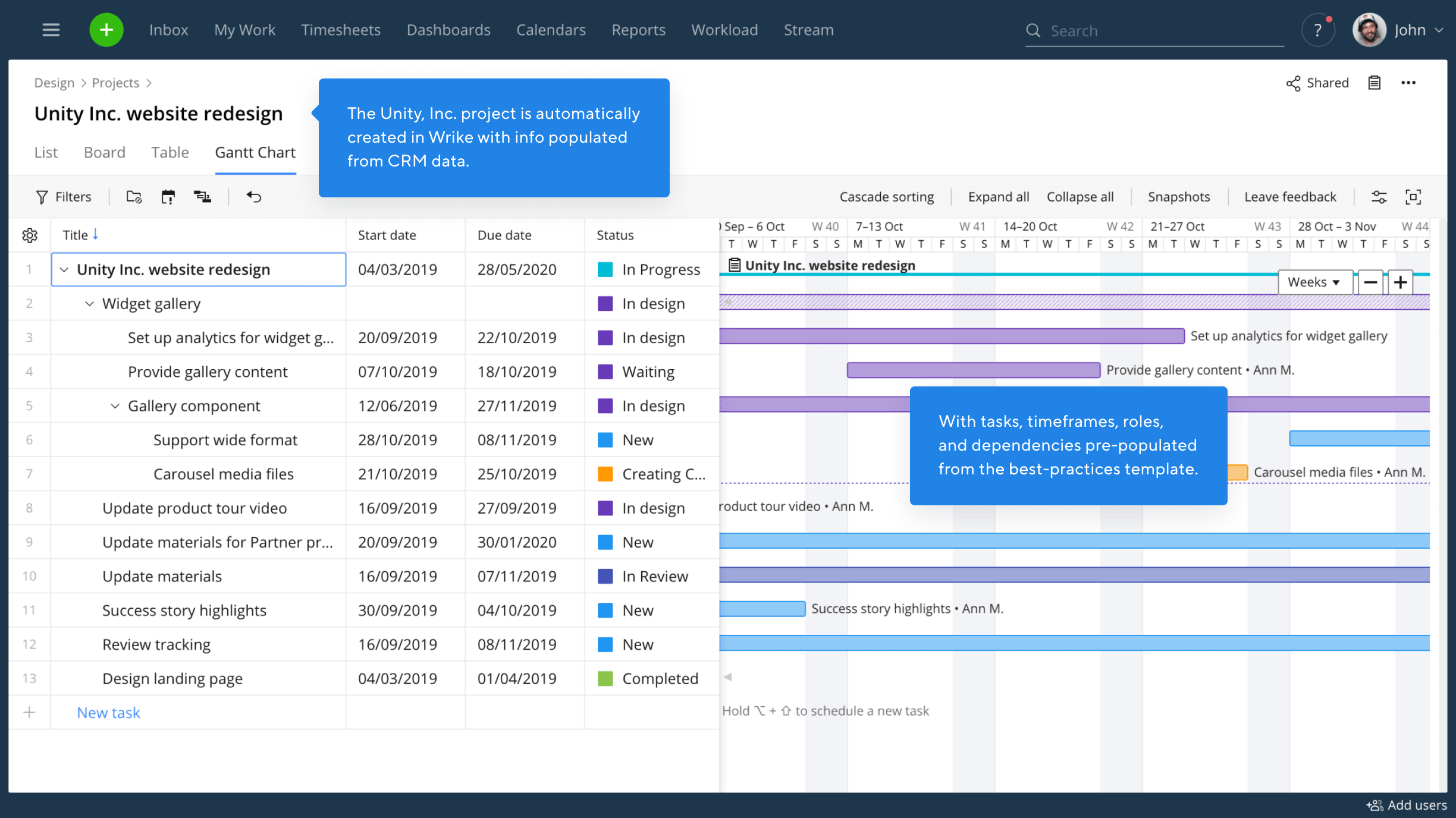
Task: Click Expand all
Action: click(x=998, y=197)
